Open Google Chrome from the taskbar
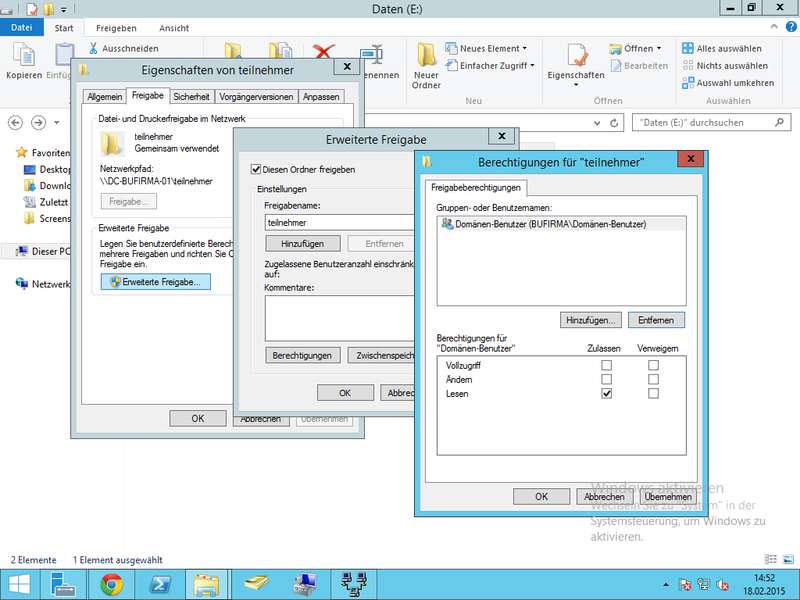 pyautogui.click(x=112, y=584)
